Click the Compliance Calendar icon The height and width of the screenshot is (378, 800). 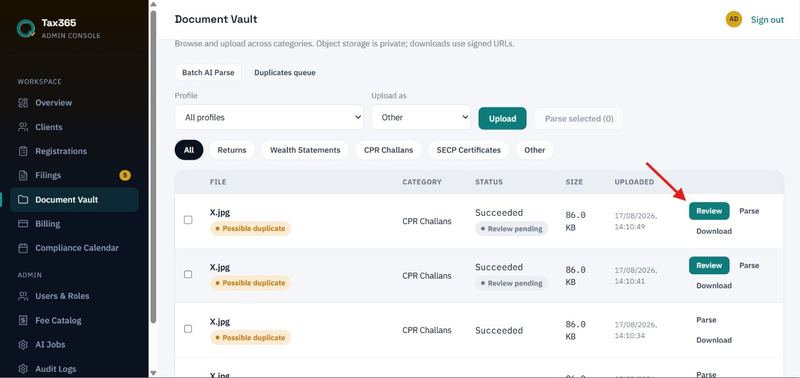[23, 248]
